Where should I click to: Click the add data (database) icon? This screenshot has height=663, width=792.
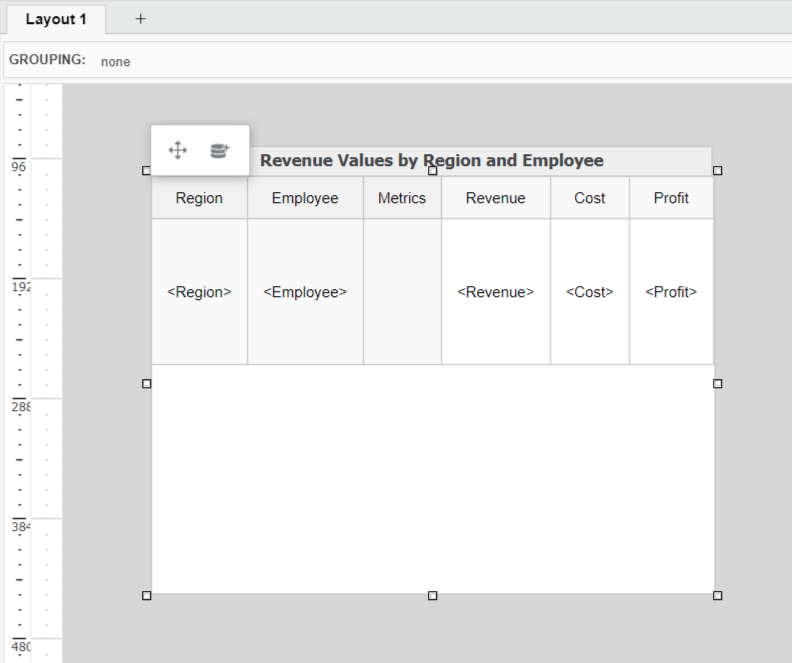[219, 150]
